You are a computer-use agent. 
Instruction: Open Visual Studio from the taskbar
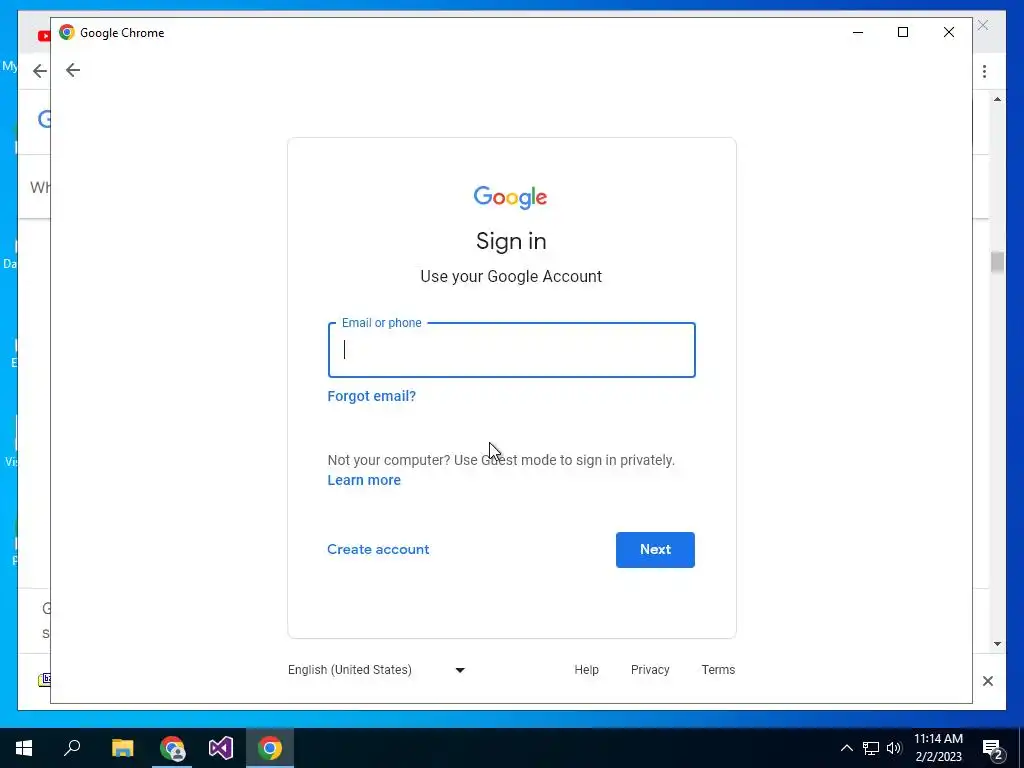pos(221,748)
